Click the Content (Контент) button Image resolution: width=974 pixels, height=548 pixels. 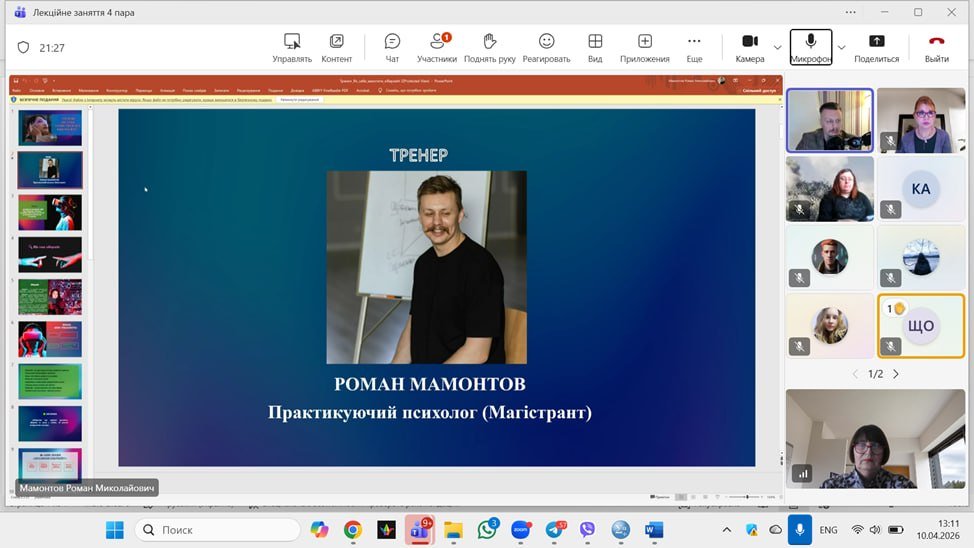coord(337,47)
